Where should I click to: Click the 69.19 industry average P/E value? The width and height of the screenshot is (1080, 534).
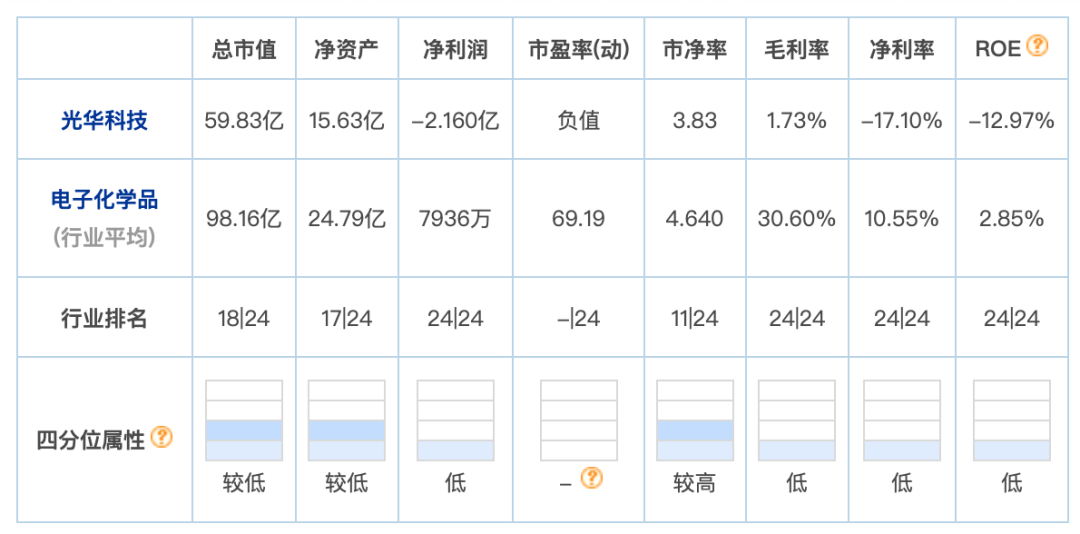pos(579,218)
